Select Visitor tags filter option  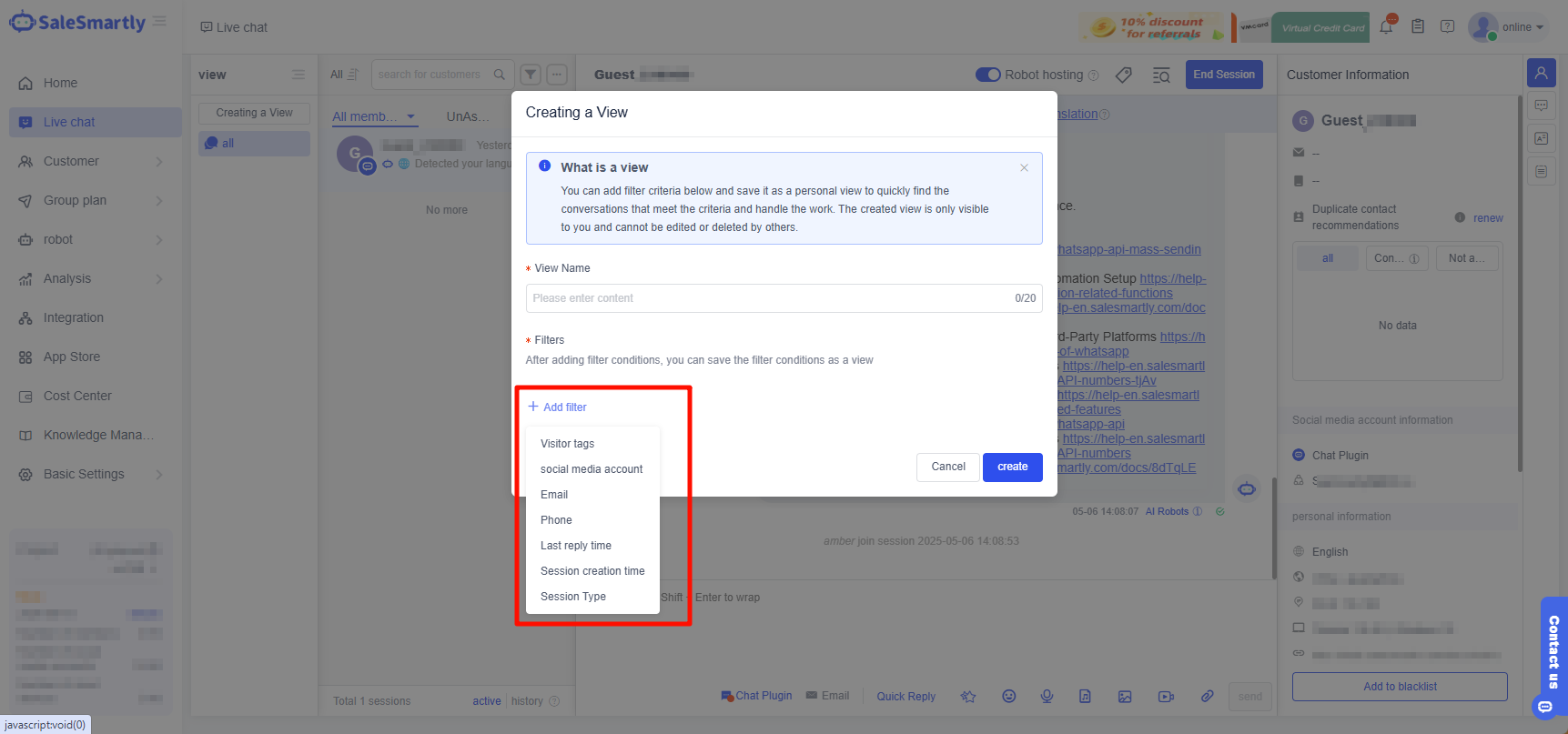point(567,444)
